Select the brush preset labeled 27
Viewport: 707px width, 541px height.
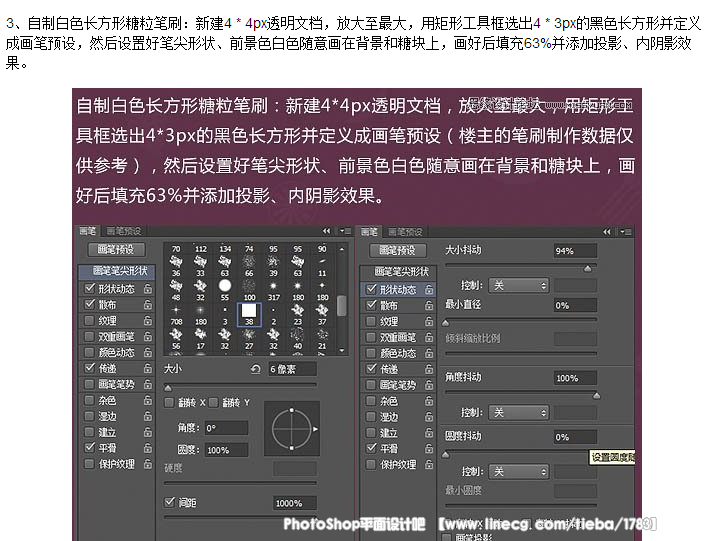(x=249, y=339)
